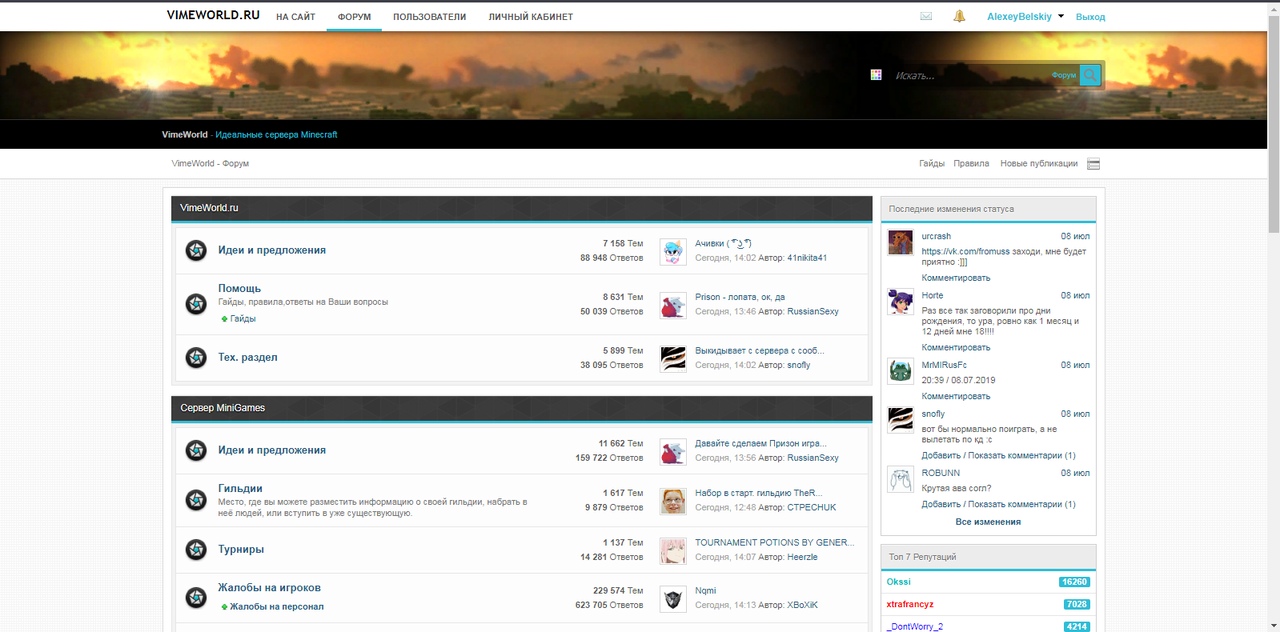The height and width of the screenshot is (632, 1280).
Task: Open avatar next to Набор в старт. гильдию topic
Action: (673, 500)
